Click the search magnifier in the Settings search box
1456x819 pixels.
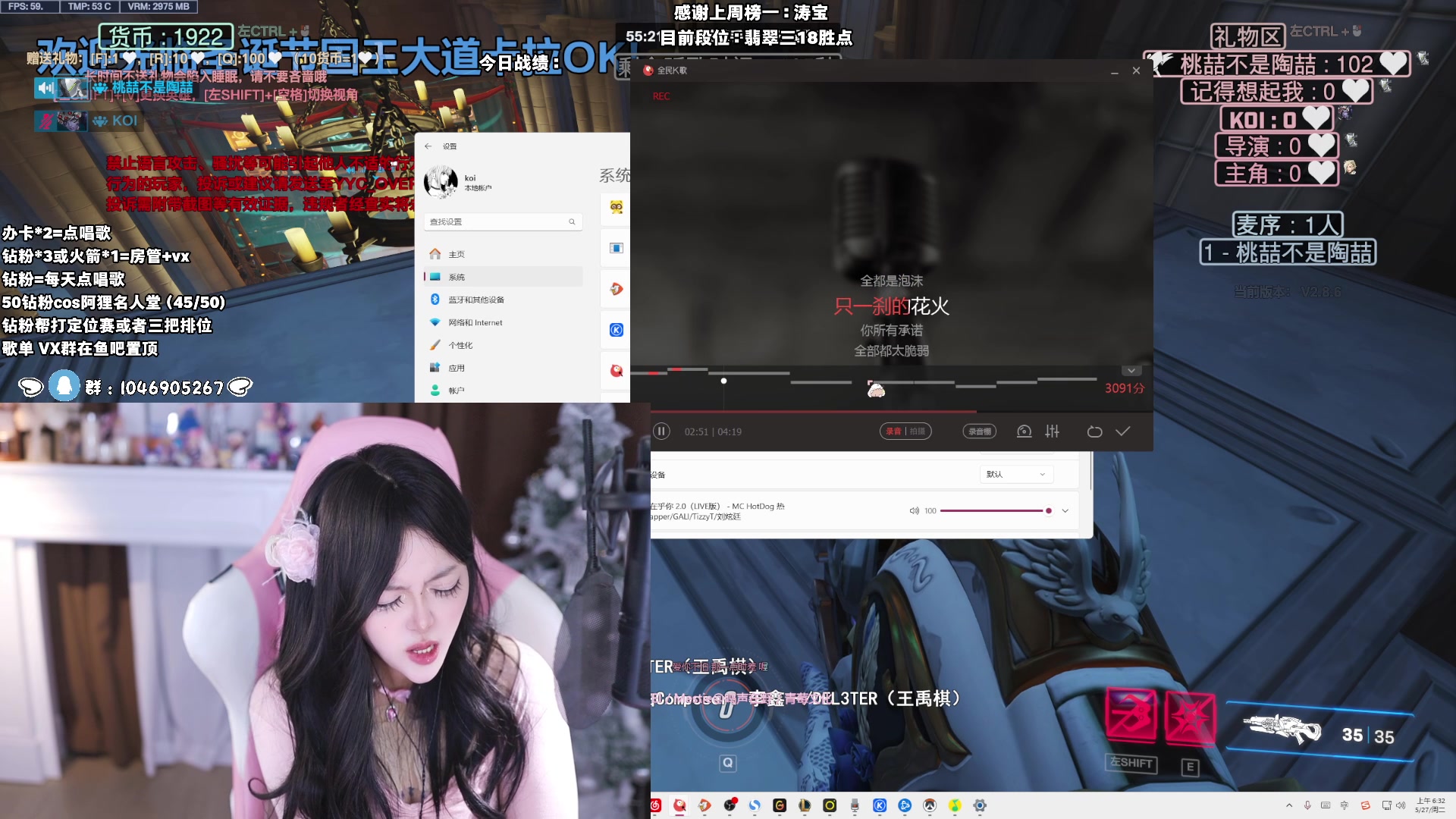coord(572,222)
